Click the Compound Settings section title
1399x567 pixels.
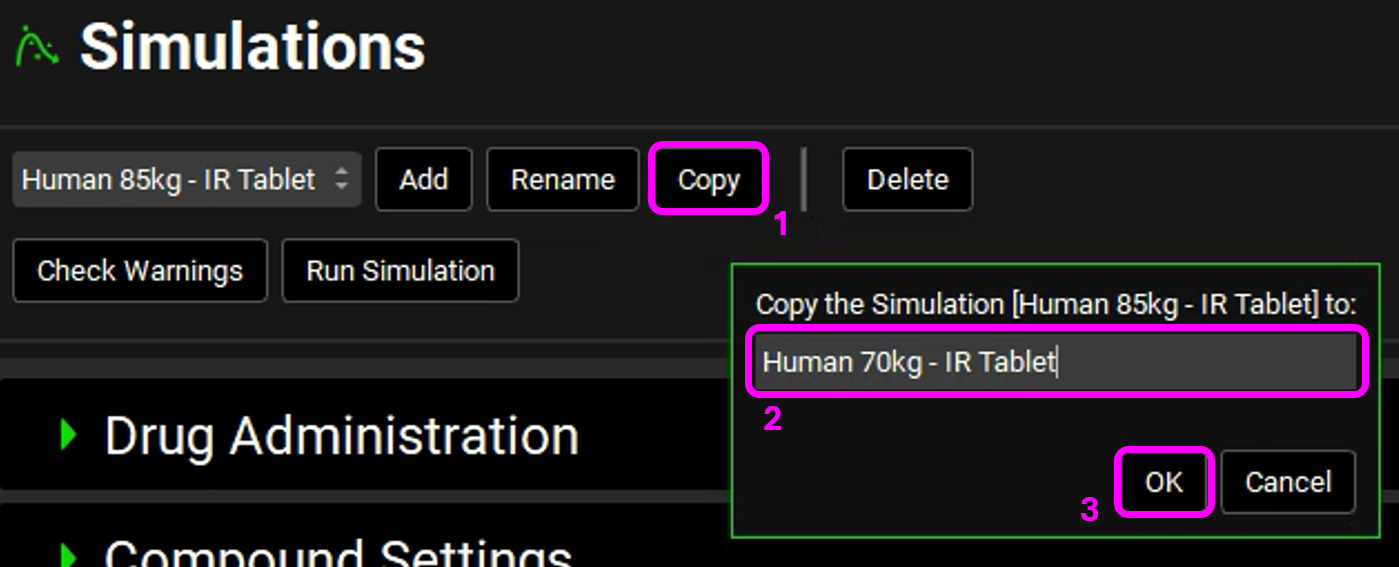(x=338, y=555)
